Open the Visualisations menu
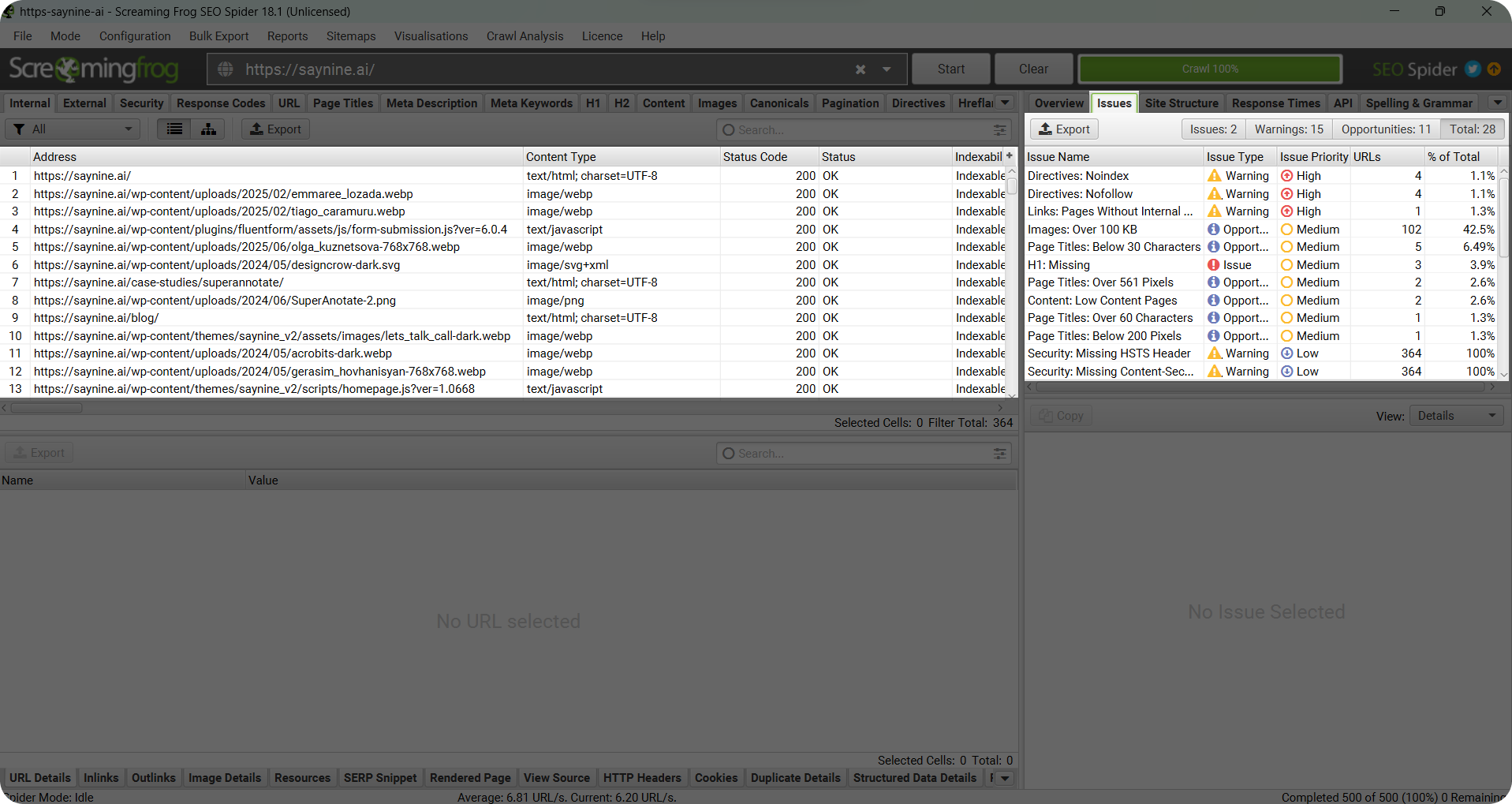 [431, 36]
